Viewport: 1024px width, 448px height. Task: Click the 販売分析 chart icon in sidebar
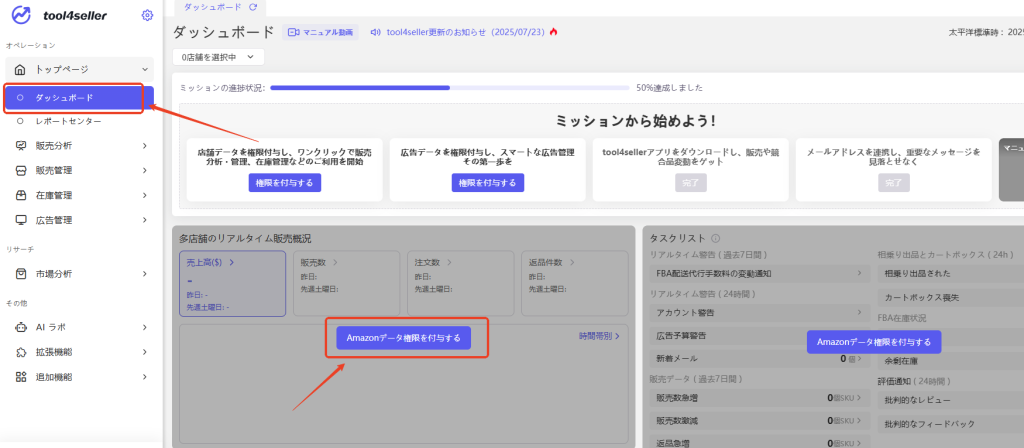point(21,146)
